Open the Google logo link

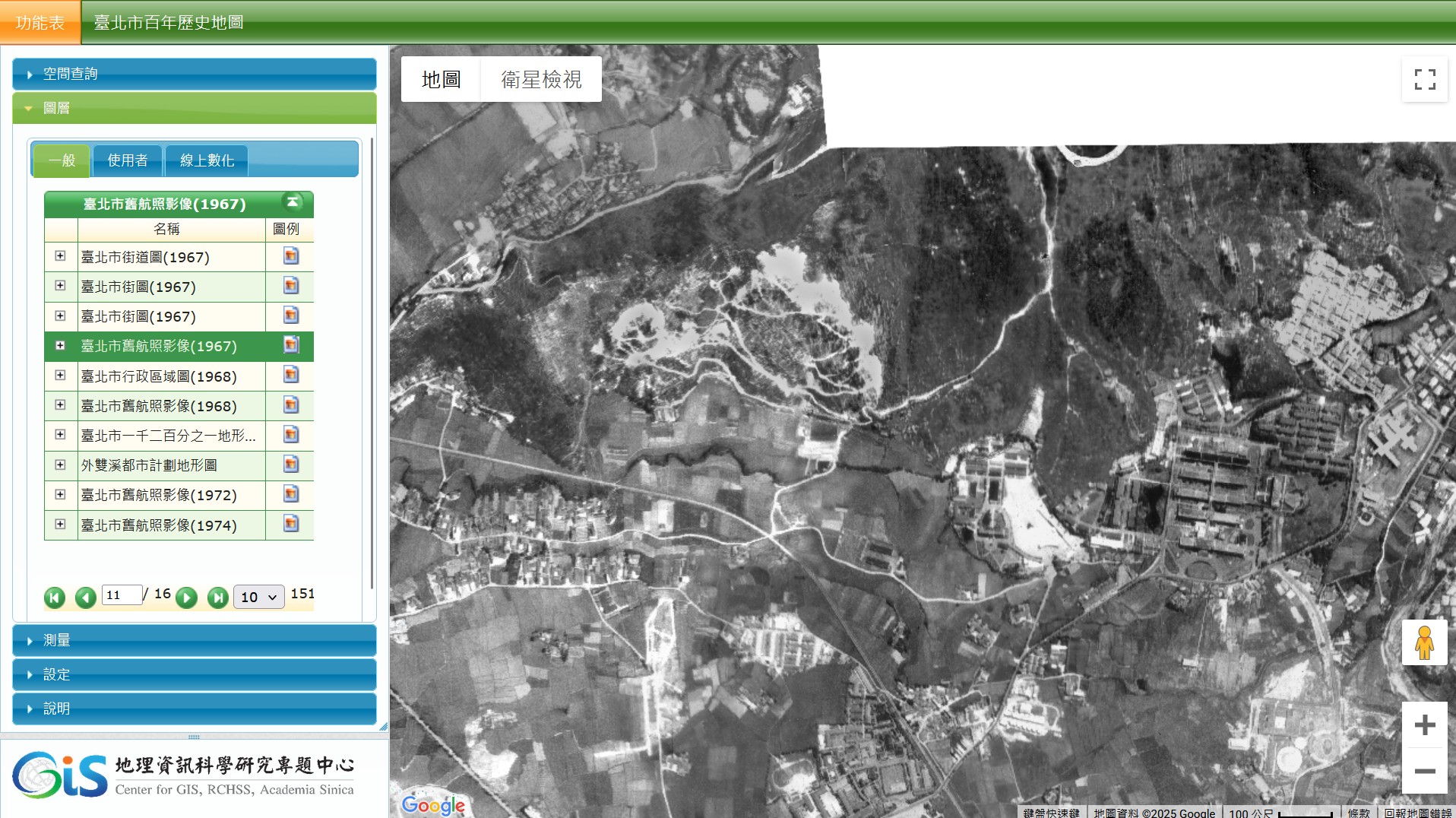[433, 804]
